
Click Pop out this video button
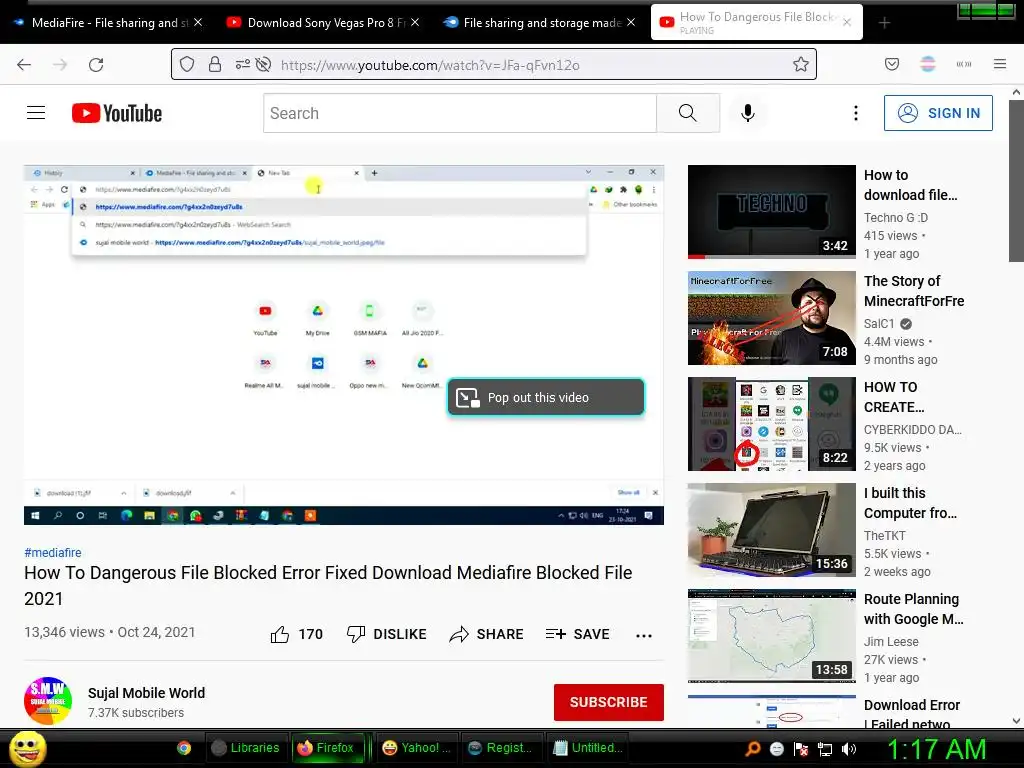tap(546, 397)
